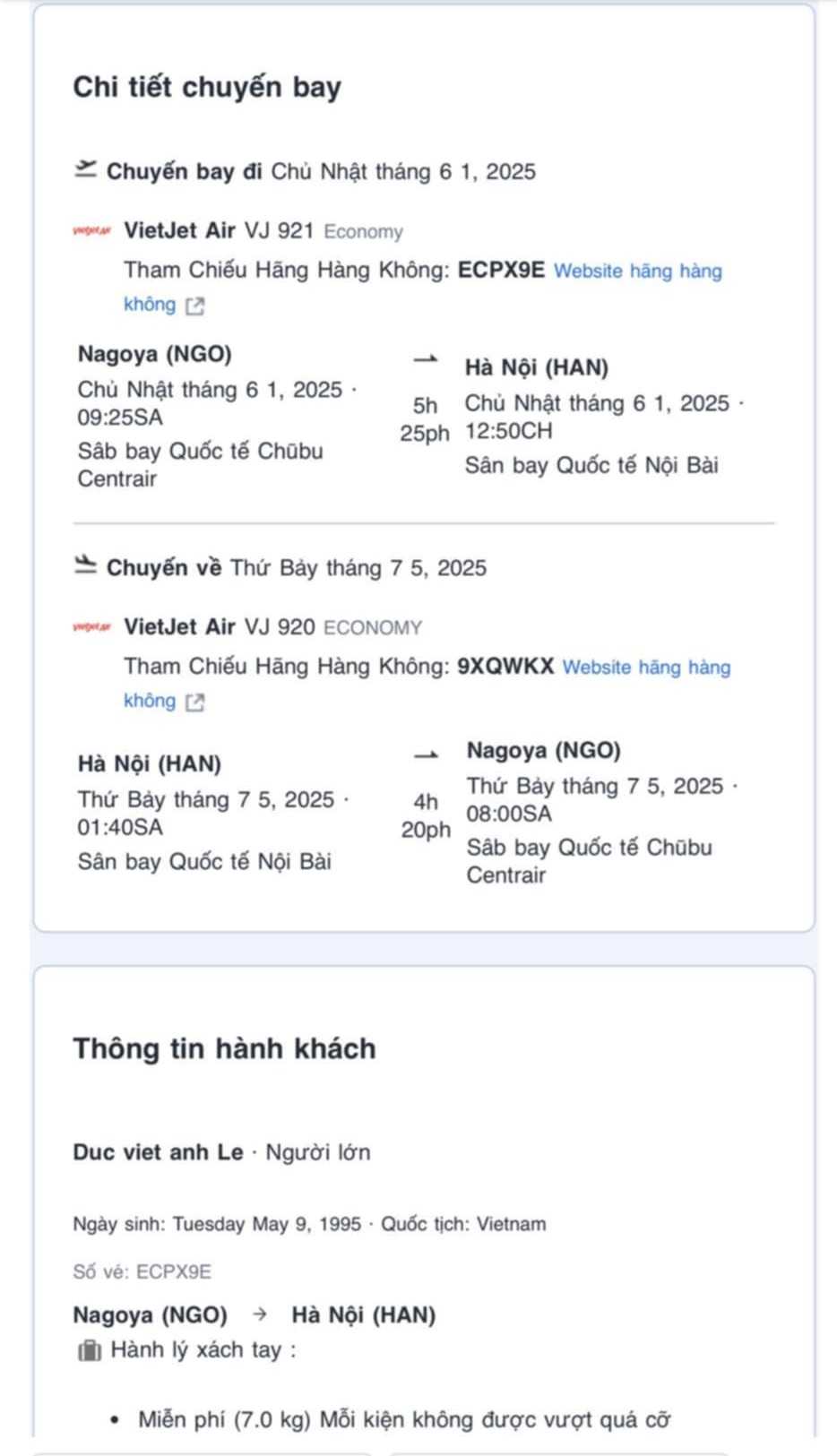Viewport: 837px width, 1456px height.
Task: Open external link icon under reference 9XQWKX
Action: pos(194,702)
